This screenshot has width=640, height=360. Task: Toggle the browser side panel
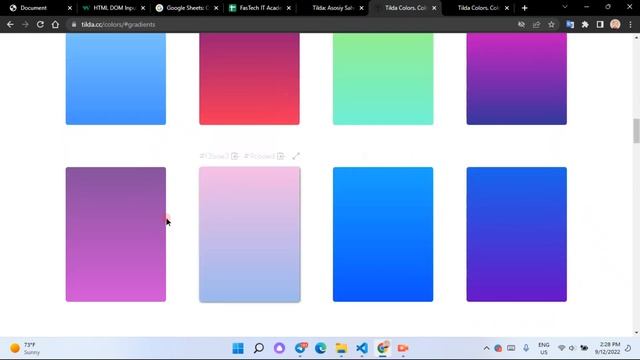pyautogui.click(x=600, y=24)
